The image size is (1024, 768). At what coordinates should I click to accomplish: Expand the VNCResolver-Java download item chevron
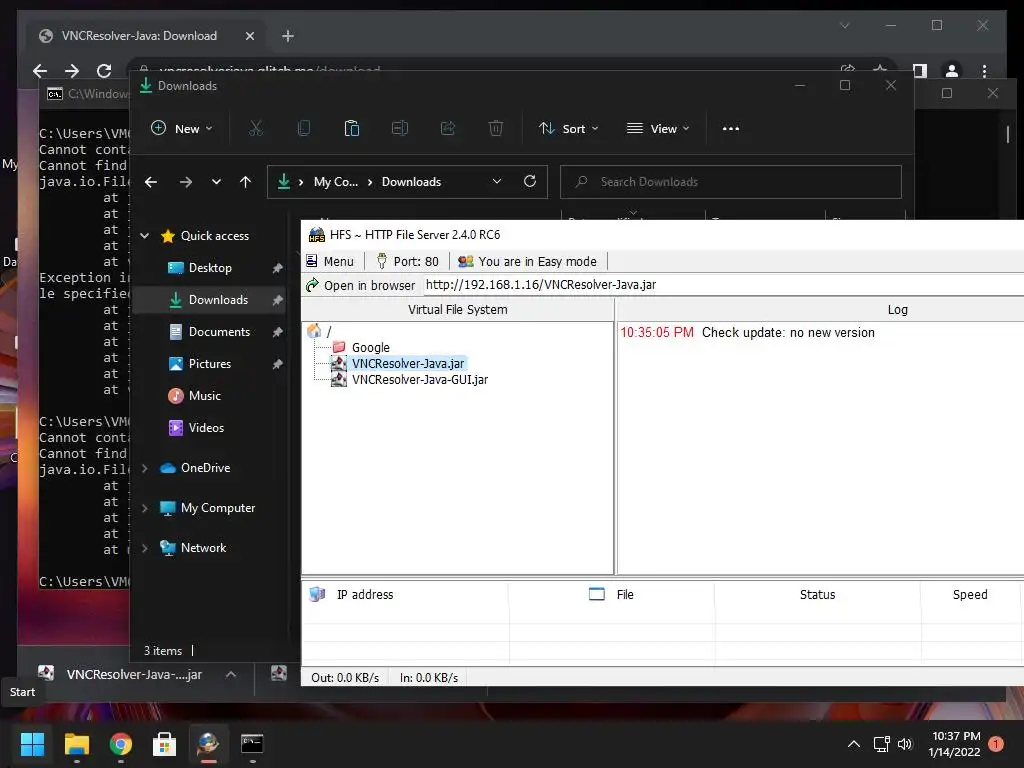(231, 675)
